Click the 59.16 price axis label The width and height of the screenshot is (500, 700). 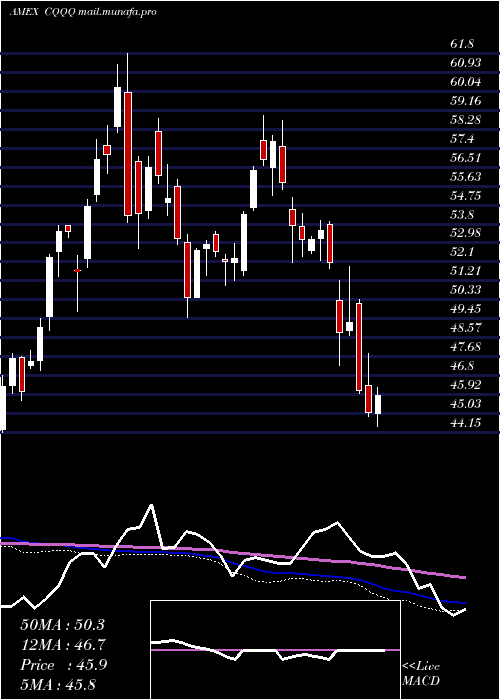[466, 101]
